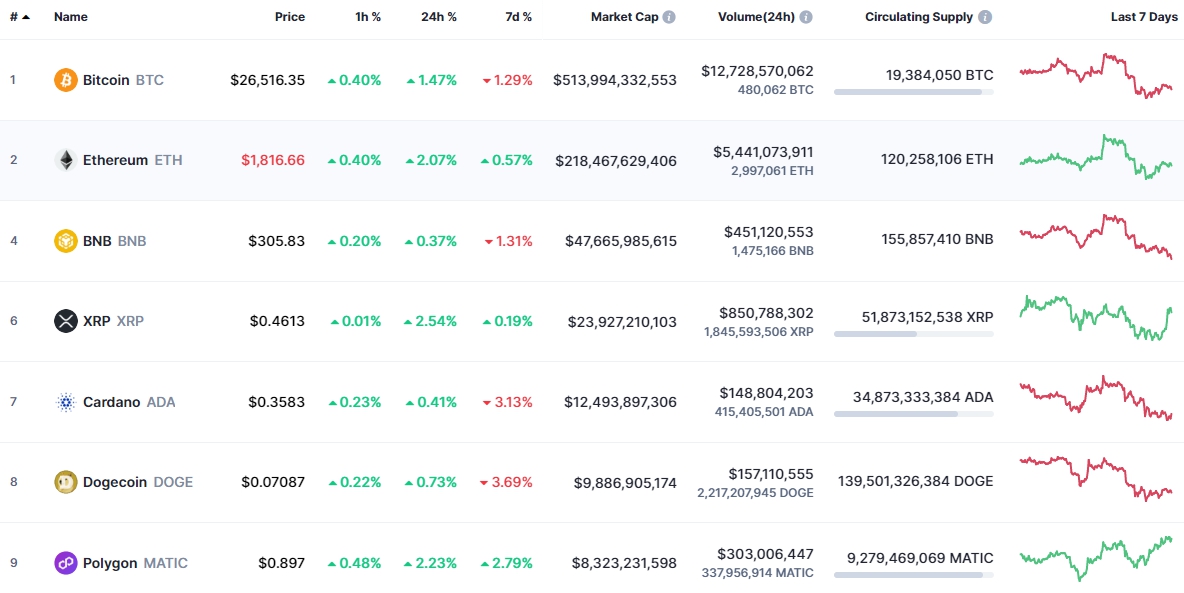Click Cardano's circulating supply progress bar
The height and width of the screenshot is (593, 1184).
[914, 414]
